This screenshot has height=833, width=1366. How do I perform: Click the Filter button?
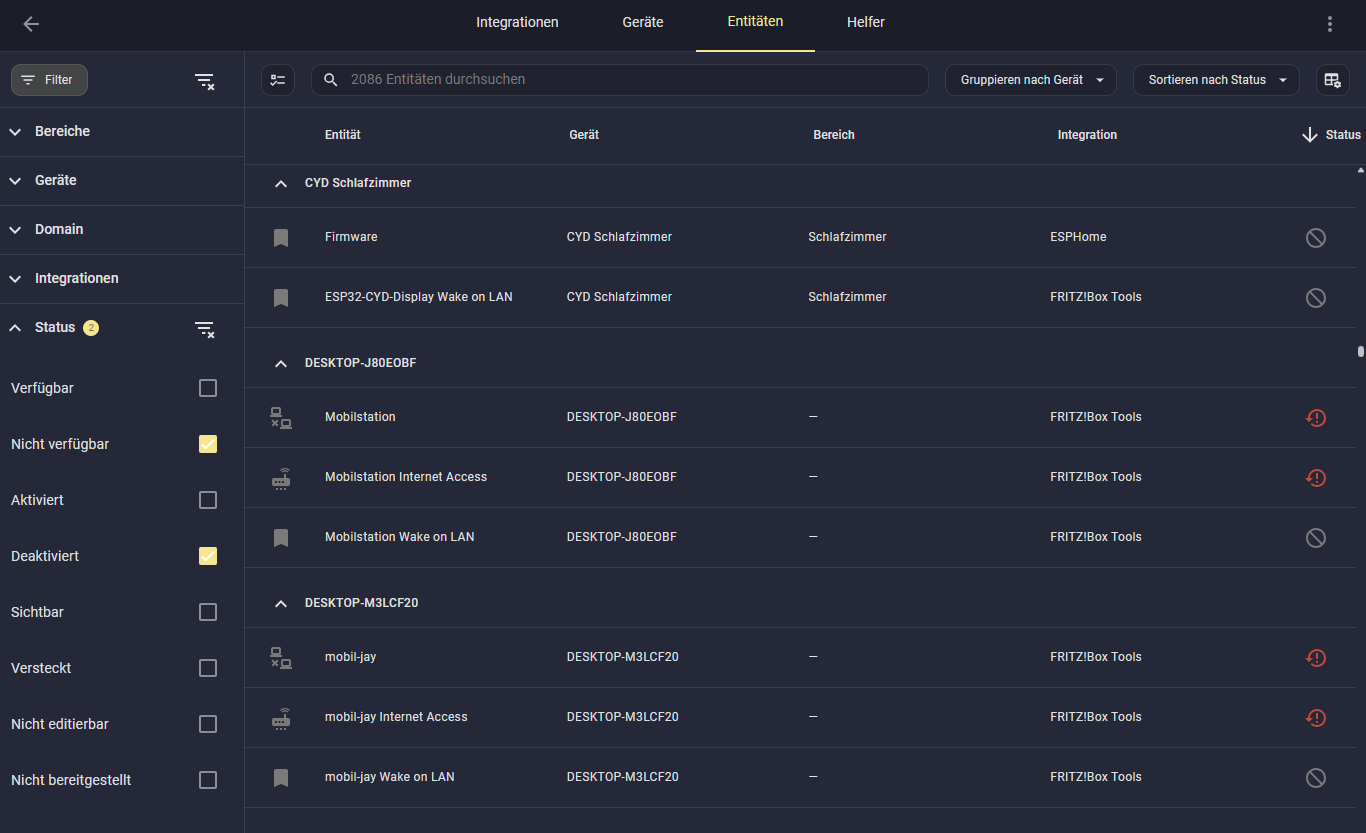[x=49, y=80]
